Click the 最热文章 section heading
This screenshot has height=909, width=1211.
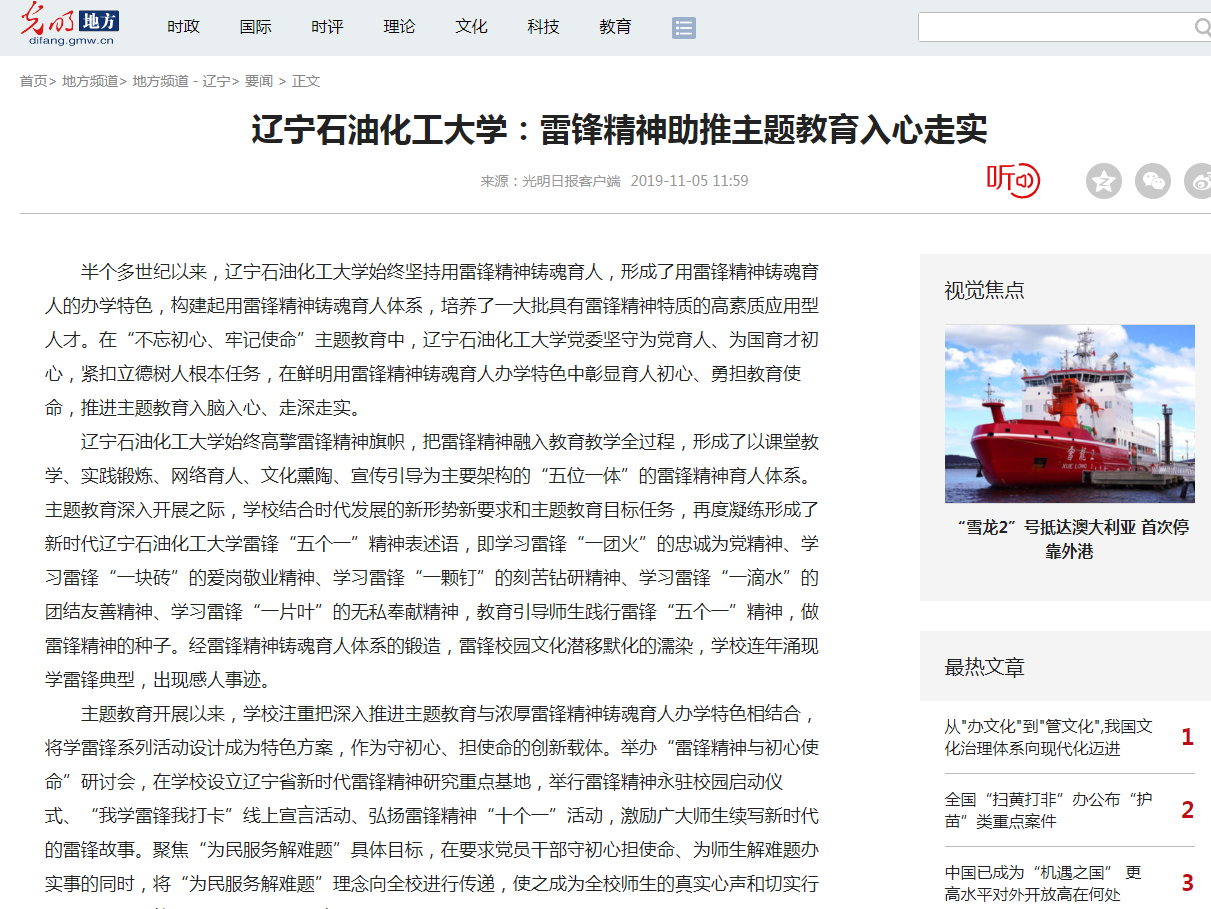pos(985,667)
